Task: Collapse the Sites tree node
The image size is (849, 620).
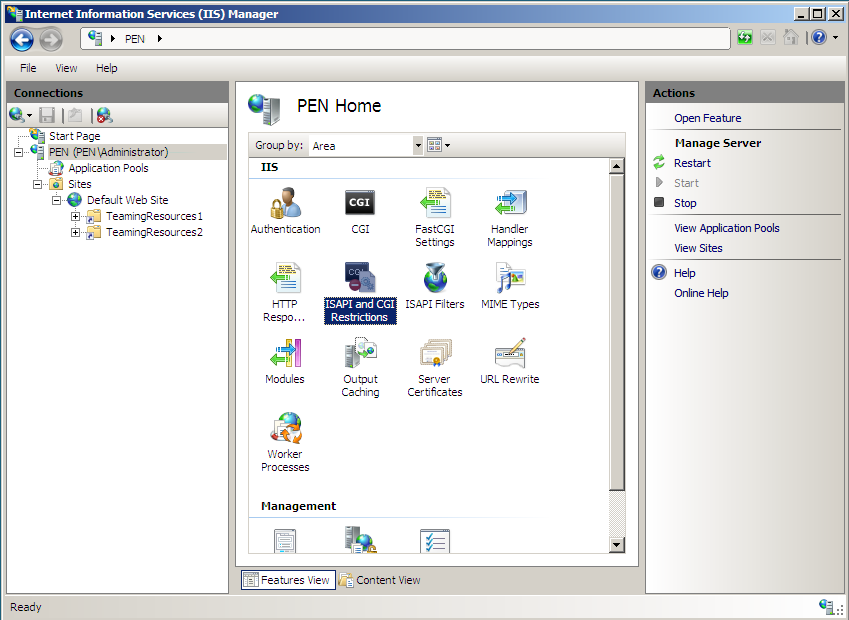Action: tap(37, 185)
